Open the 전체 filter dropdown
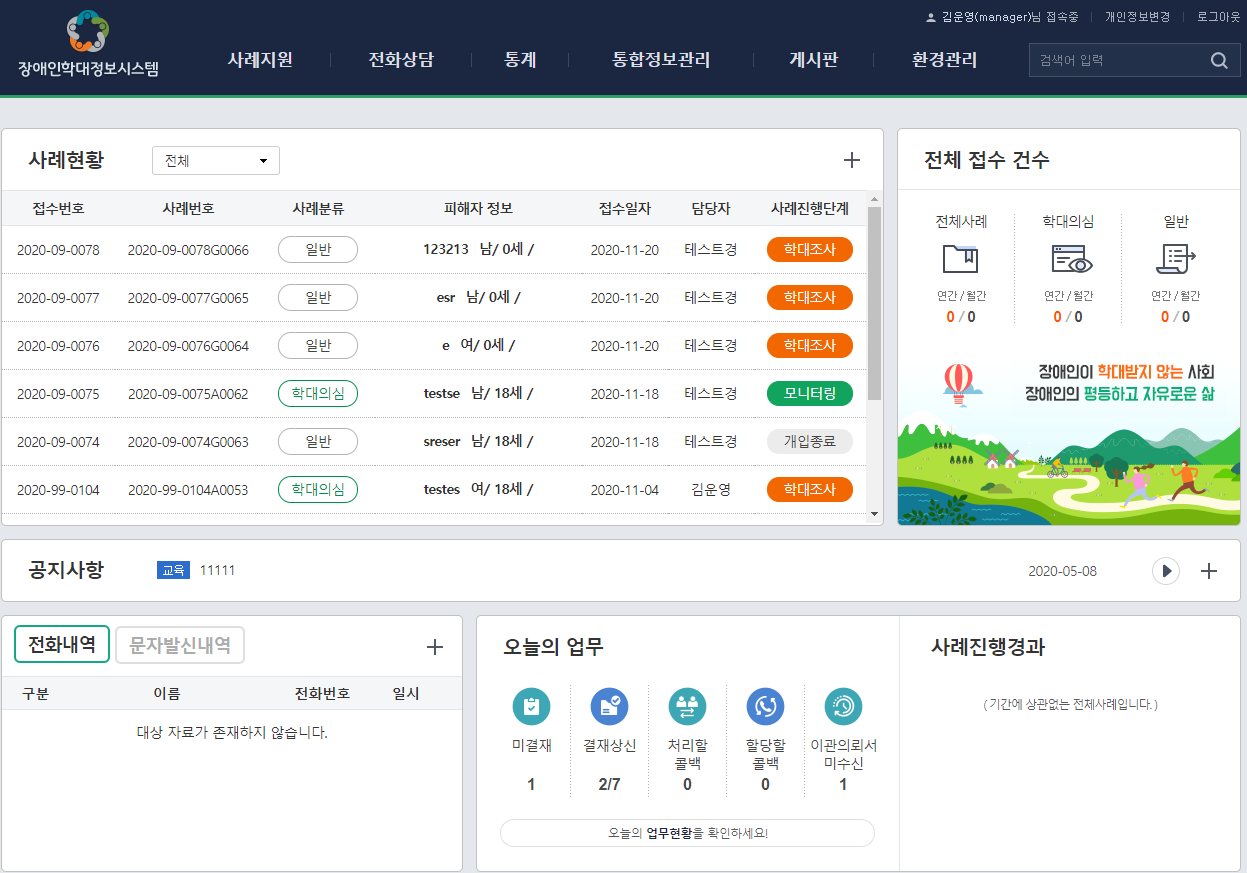 pyautogui.click(x=215, y=160)
